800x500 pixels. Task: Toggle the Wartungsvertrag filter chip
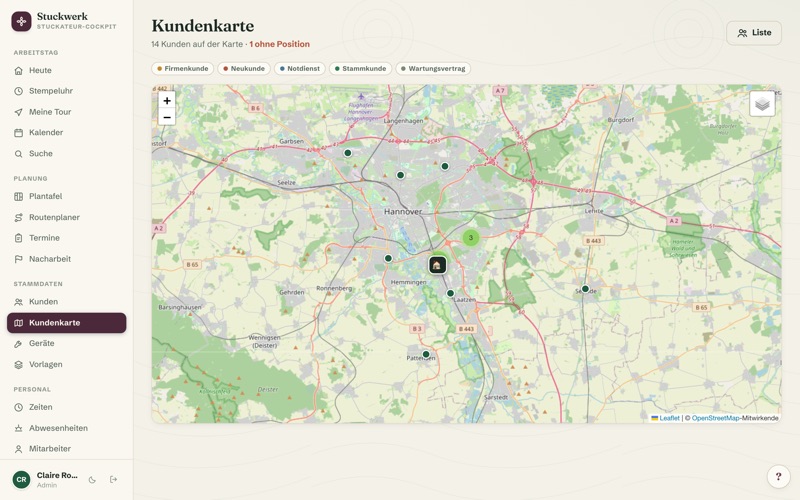pos(433,68)
